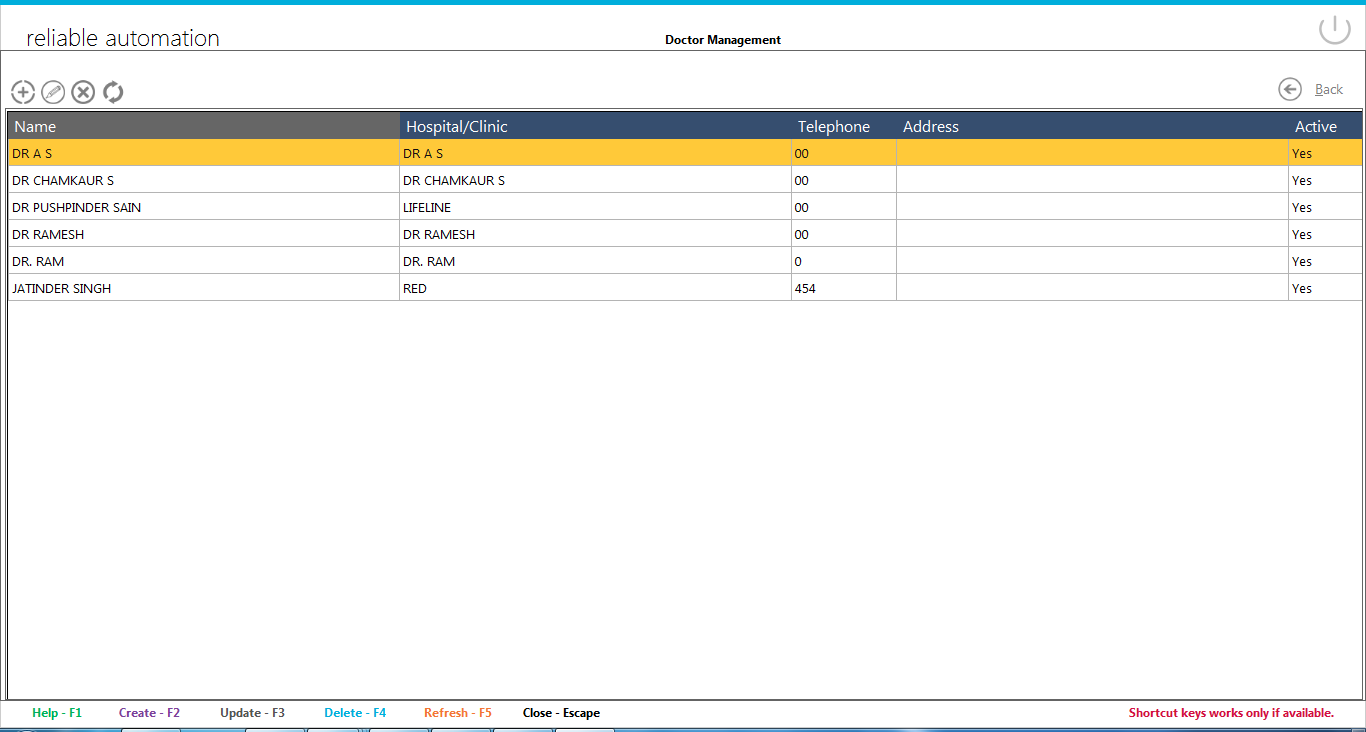The image size is (1366, 732).
Task: Select the DR. RAM name cell
Action: pyautogui.click(x=204, y=261)
